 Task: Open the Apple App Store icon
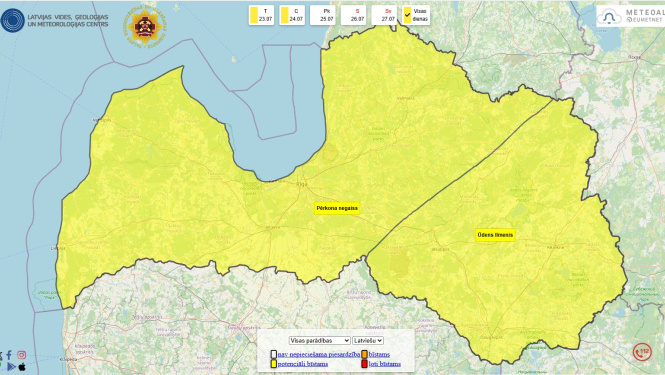[x=22, y=367]
